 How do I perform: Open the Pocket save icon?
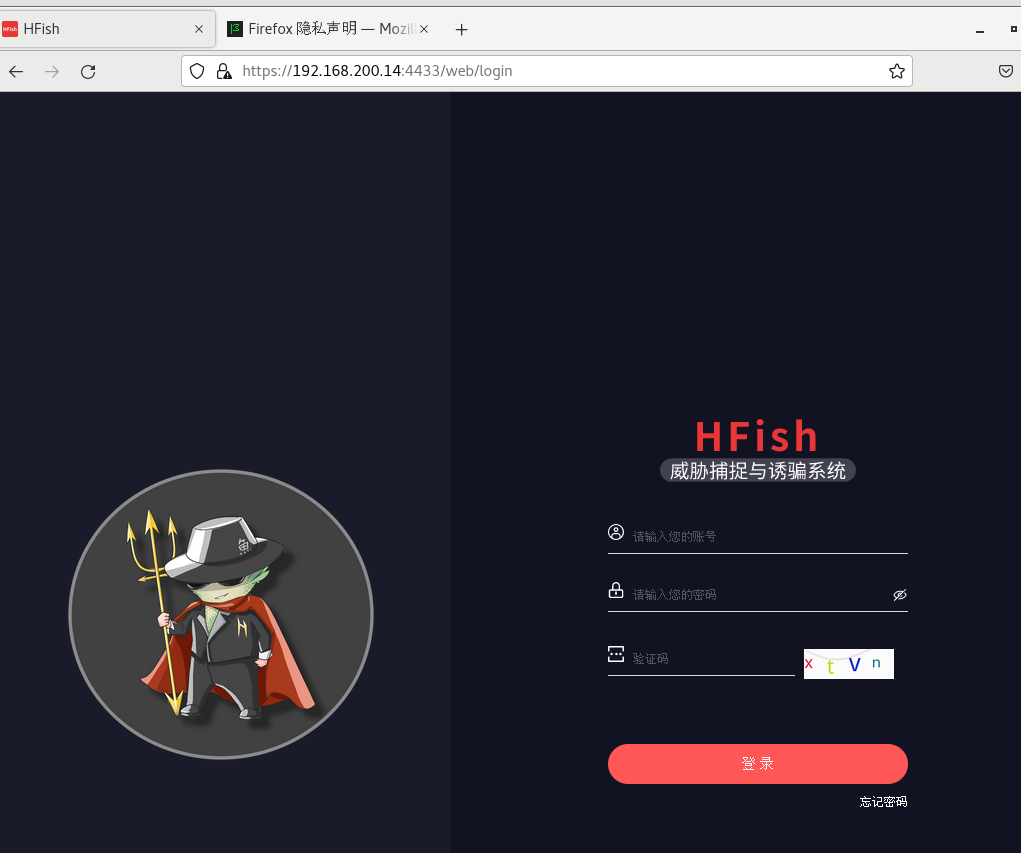(1005, 71)
